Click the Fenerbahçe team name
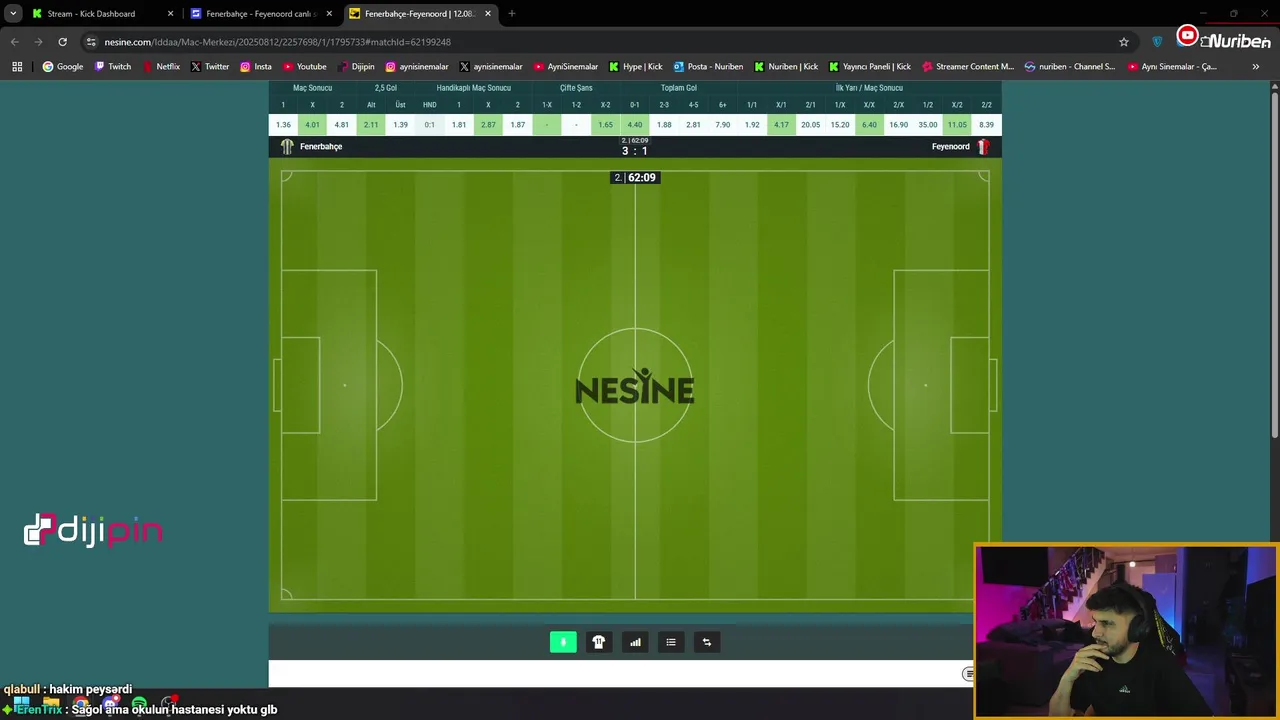 [321, 147]
